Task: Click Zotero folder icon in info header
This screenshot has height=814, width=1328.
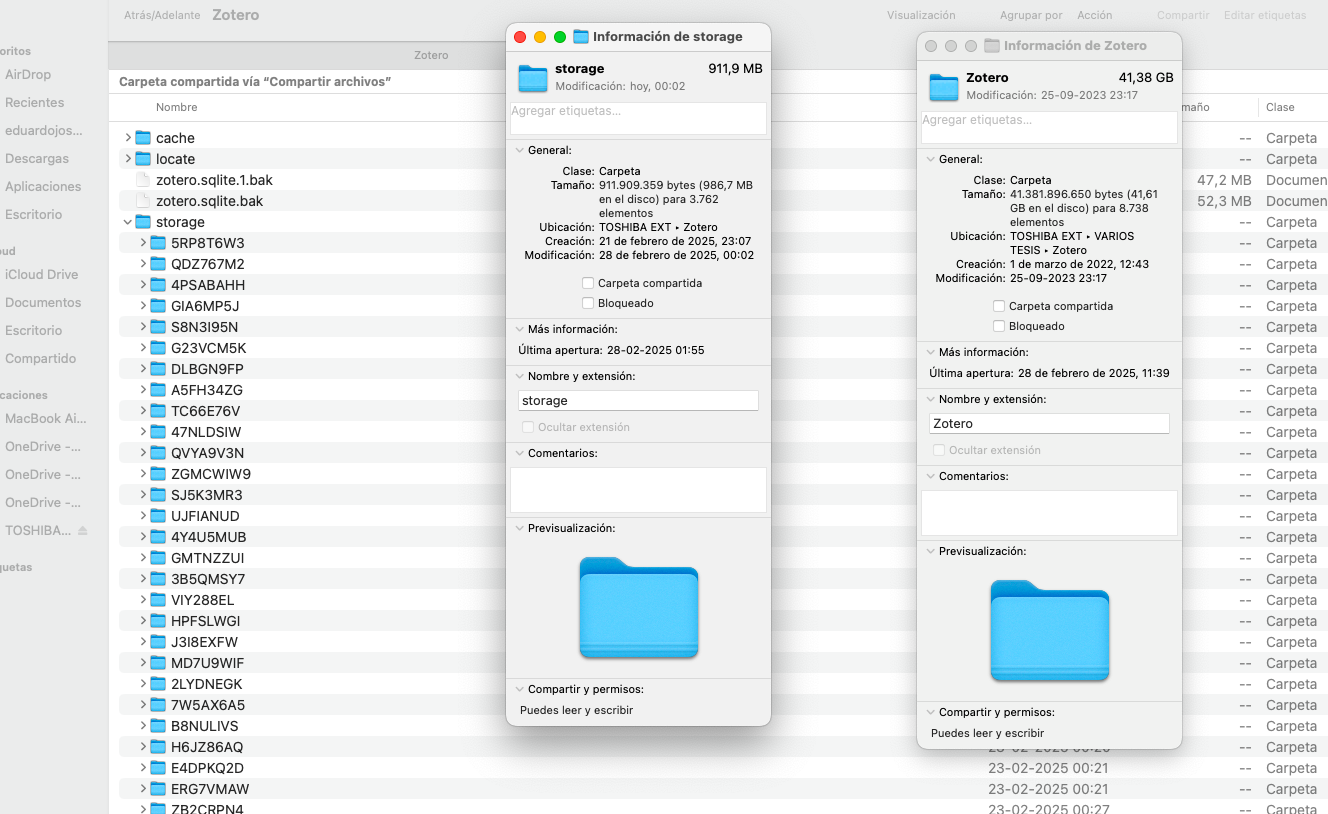Action: [x=944, y=86]
